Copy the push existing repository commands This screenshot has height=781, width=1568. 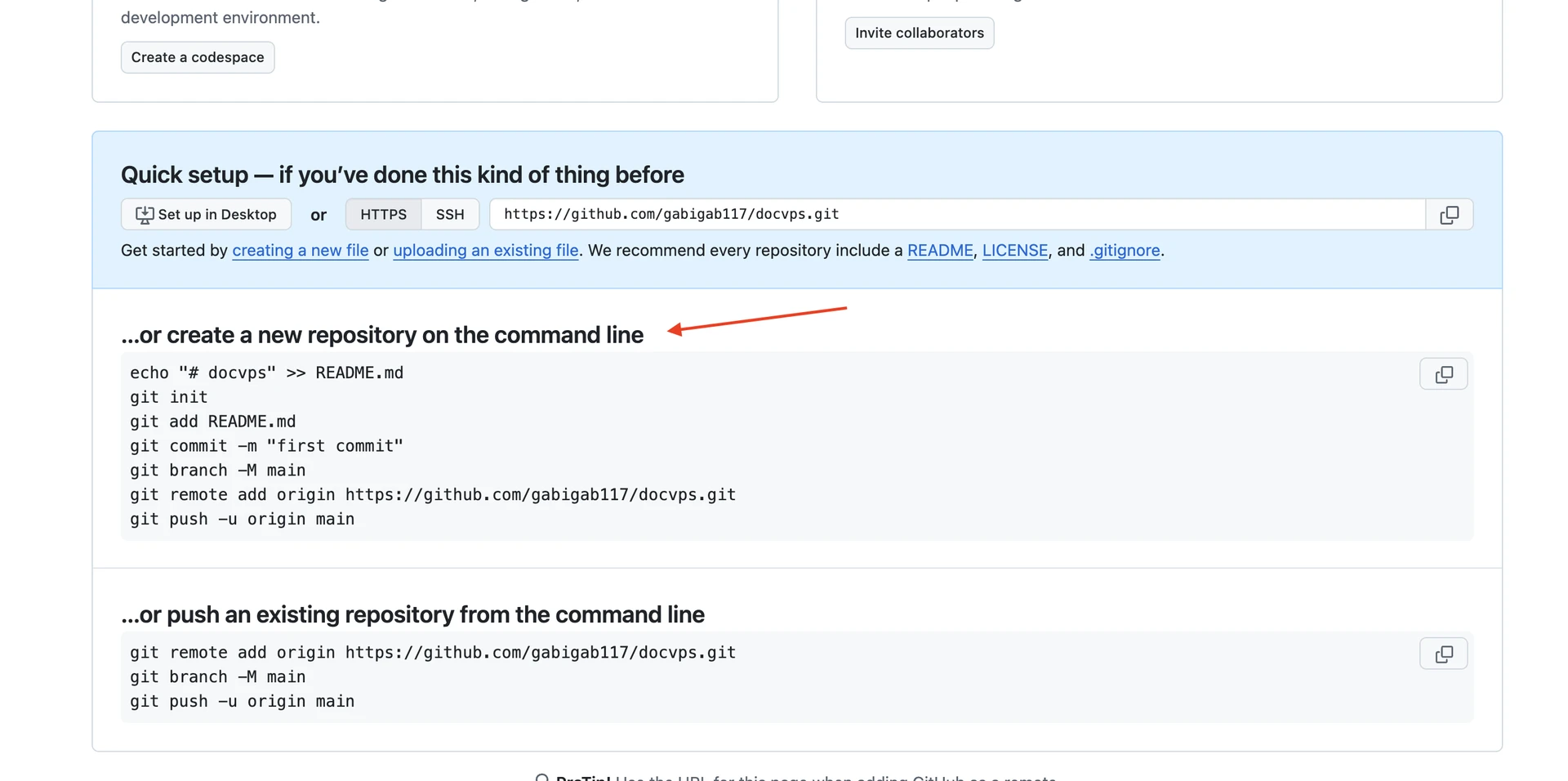click(1443, 654)
